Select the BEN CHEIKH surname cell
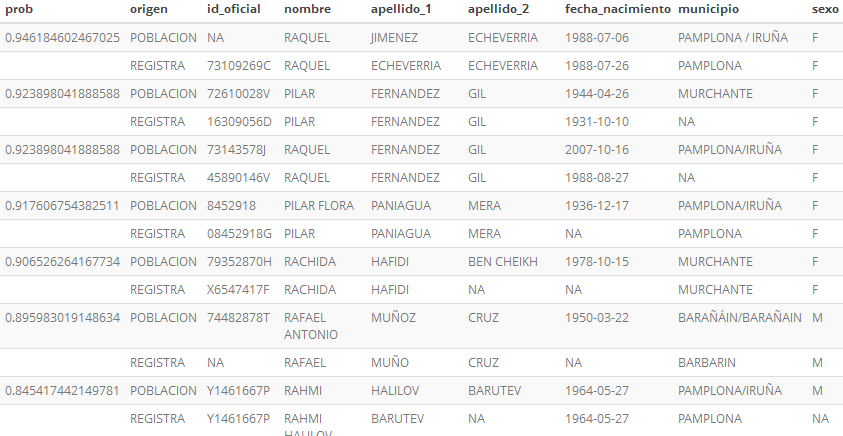 click(502, 262)
